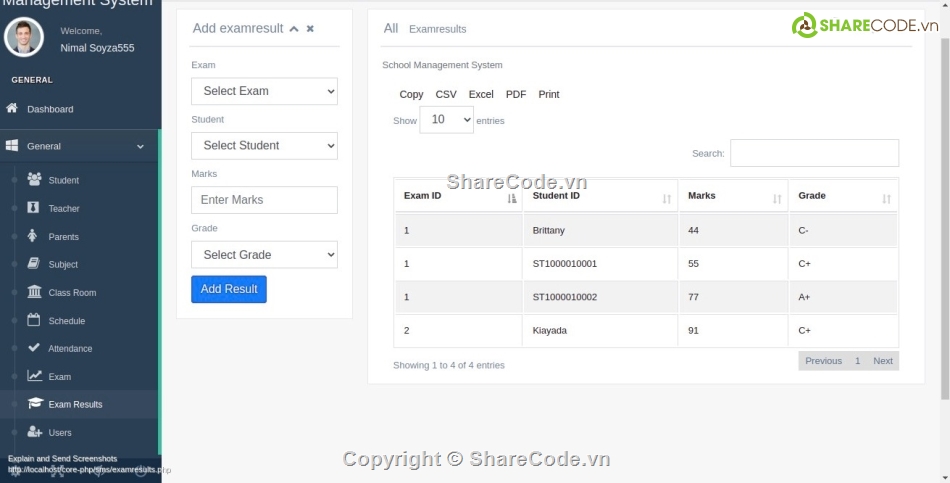Click the Student icon in sidebar
Screen dimensions: 950x483
tap(35, 180)
